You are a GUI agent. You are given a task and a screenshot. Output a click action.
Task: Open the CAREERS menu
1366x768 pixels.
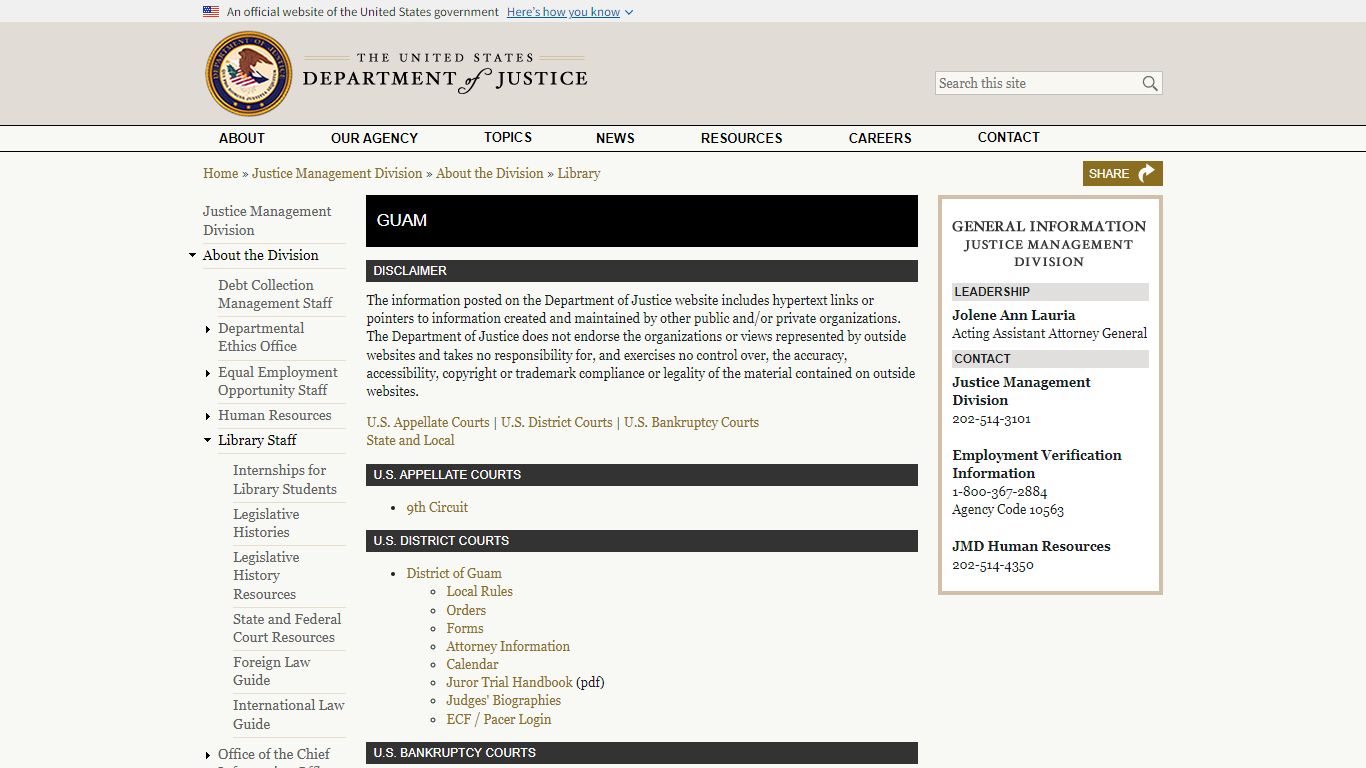tap(880, 138)
